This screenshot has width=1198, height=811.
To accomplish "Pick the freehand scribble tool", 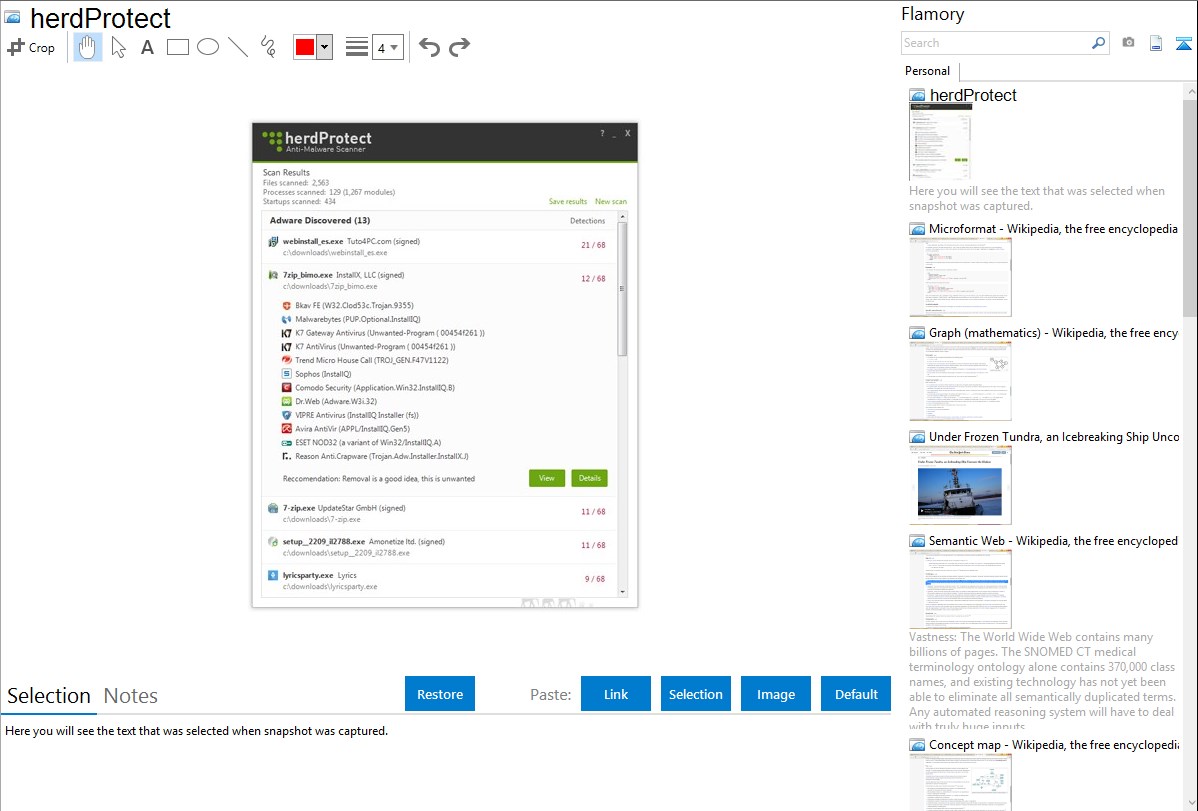I will point(268,47).
